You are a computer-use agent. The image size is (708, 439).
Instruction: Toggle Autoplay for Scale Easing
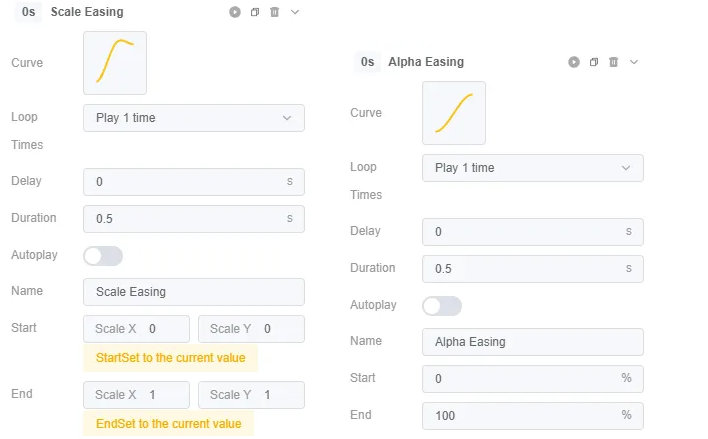[103, 256]
